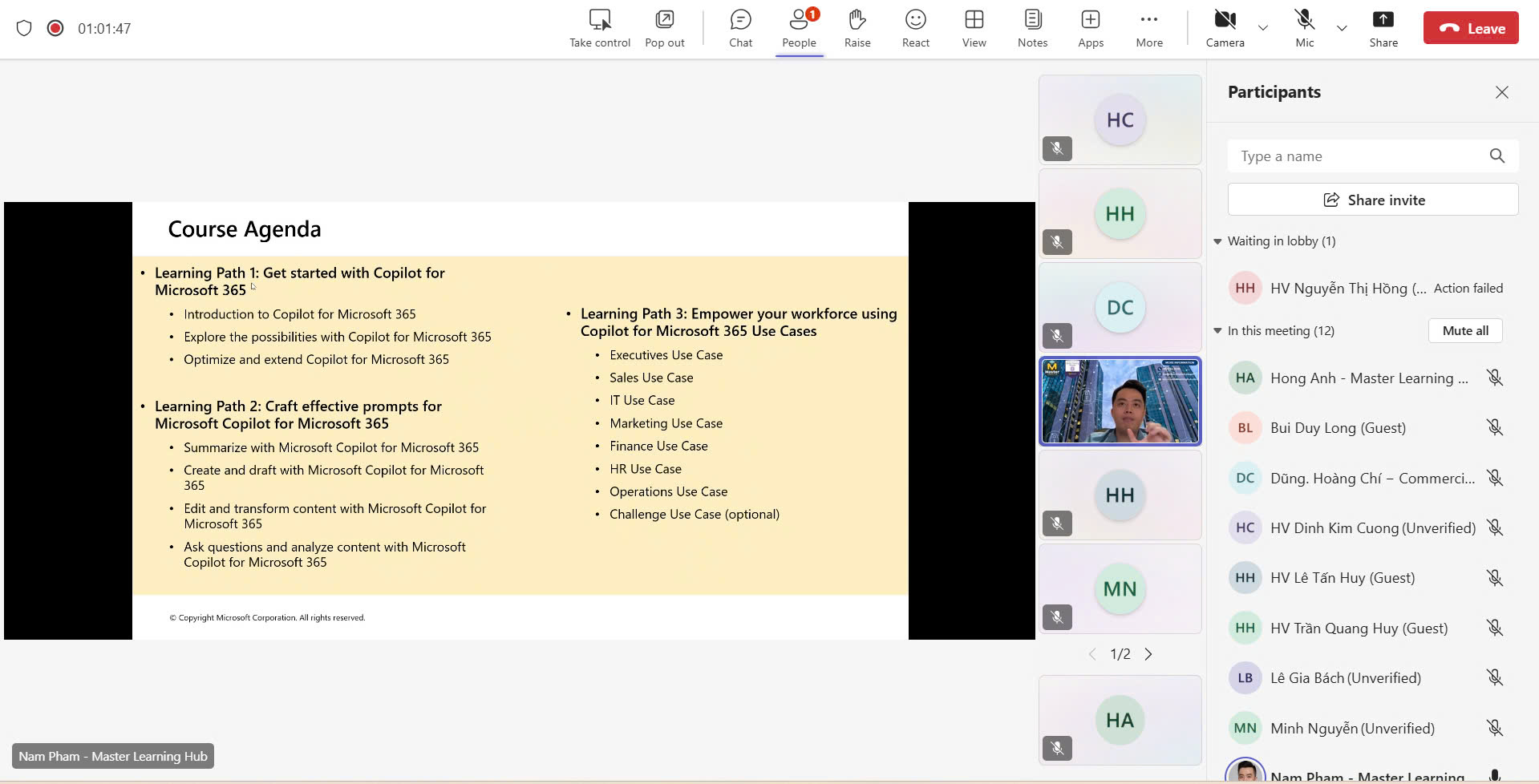This screenshot has width=1539, height=784.
Task: Select the HC video tile
Action: [1120, 120]
